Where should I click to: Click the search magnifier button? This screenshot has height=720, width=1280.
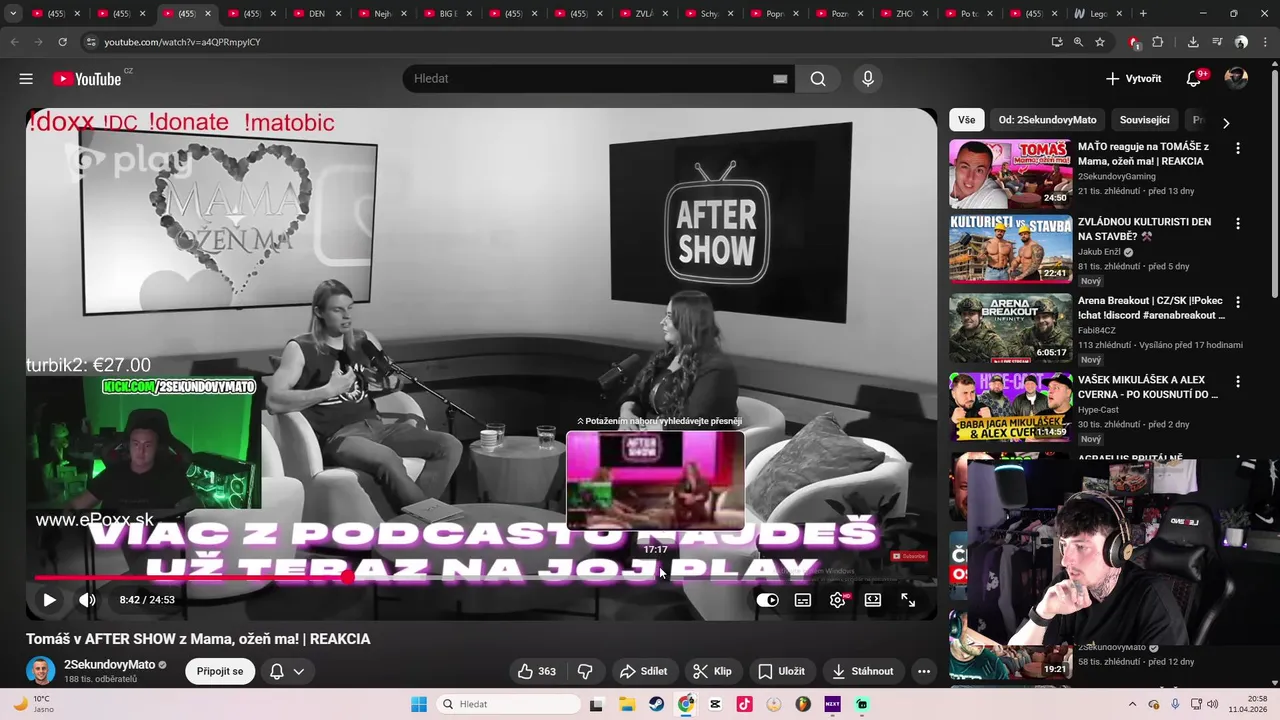click(x=818, y=79)
